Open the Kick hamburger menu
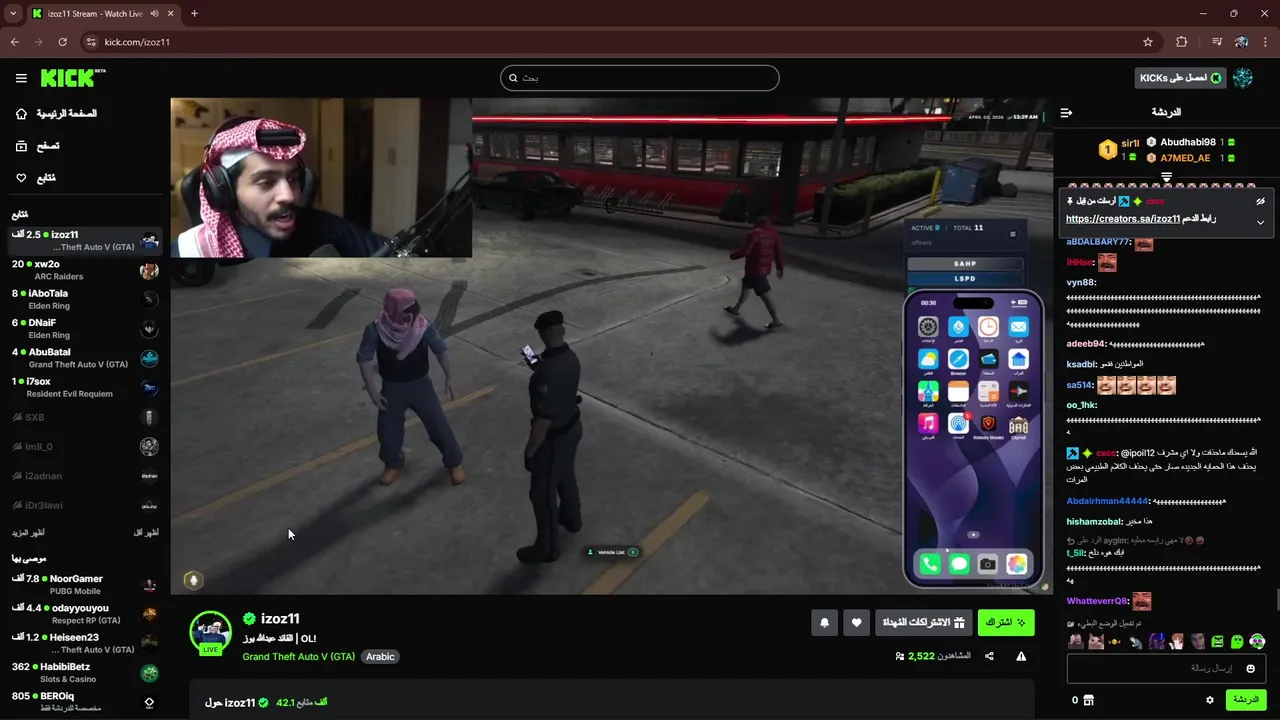Viewport: 1280px width, 720px height. [21, 78]
